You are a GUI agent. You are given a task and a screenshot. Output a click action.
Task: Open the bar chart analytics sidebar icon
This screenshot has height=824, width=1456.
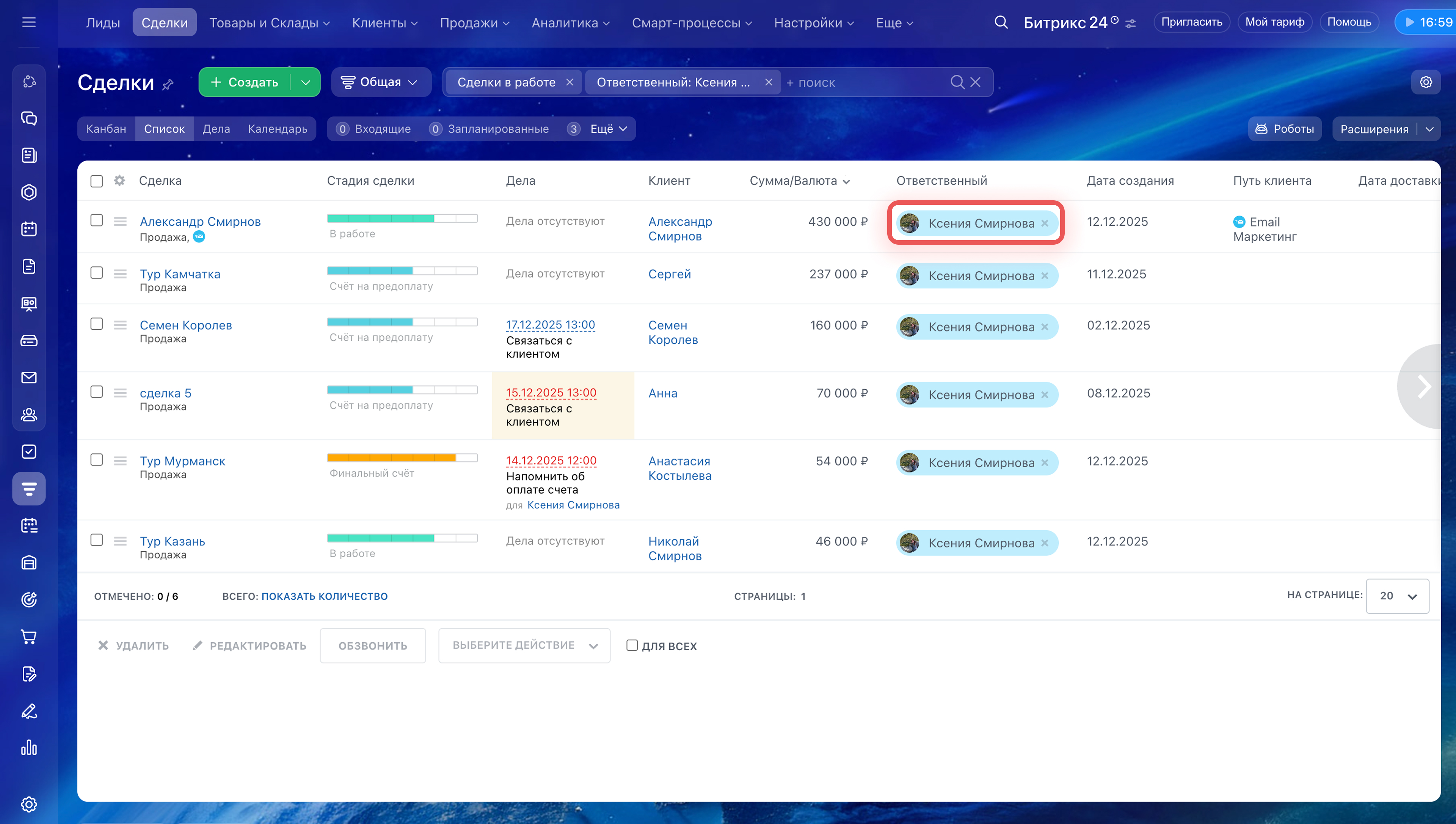pyautogui.click(x=29, y=748)
